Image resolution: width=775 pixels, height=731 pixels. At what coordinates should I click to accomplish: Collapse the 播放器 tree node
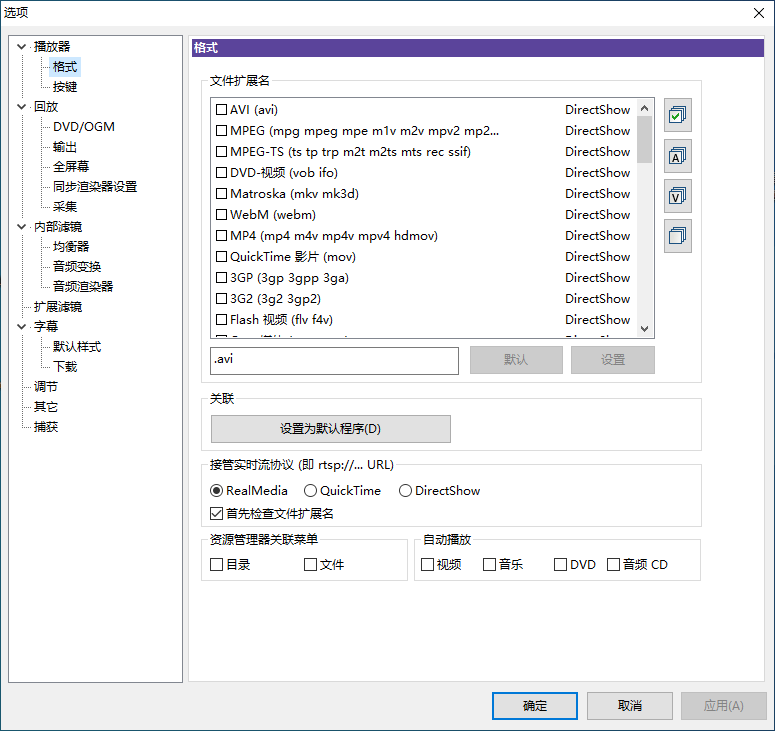point(22,47)
